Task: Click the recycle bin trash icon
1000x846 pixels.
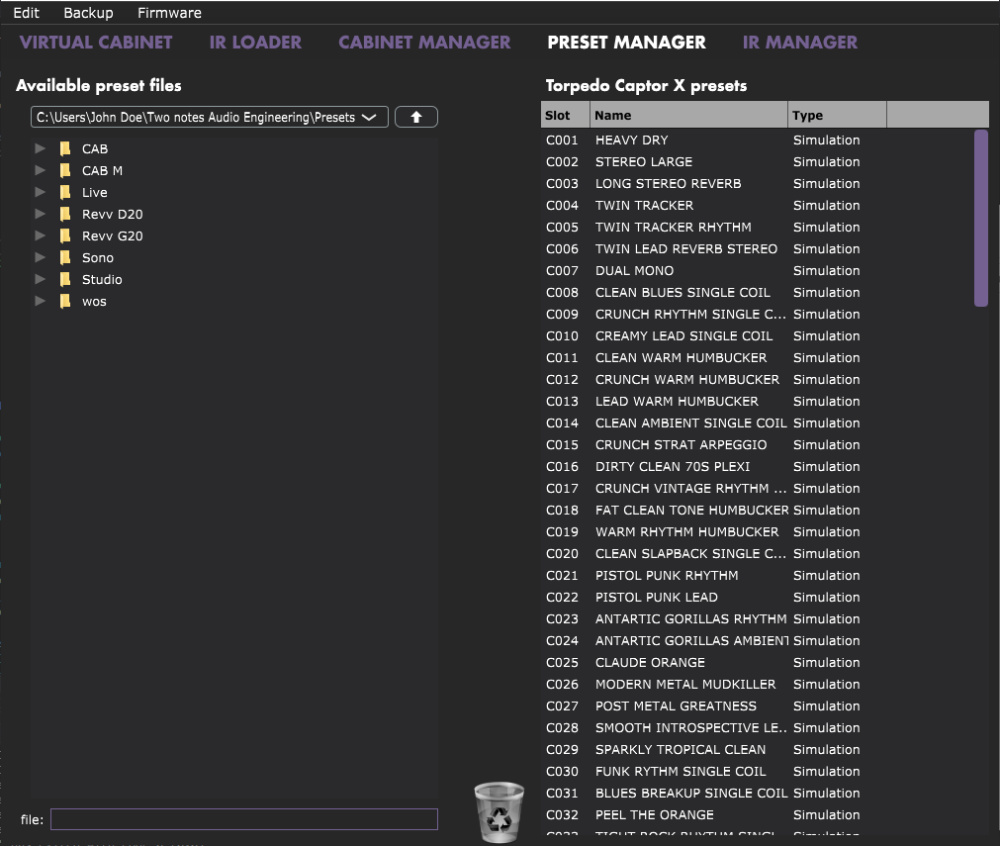Action: click(498, 811)
